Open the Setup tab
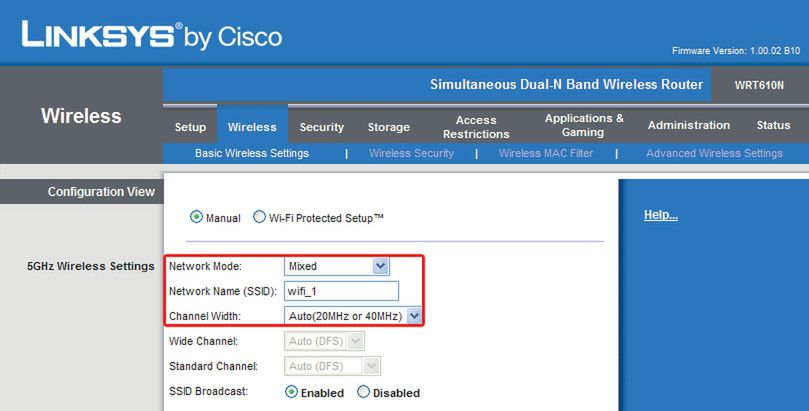The width and height of the screenshot is (809, 411). (190, 127)
